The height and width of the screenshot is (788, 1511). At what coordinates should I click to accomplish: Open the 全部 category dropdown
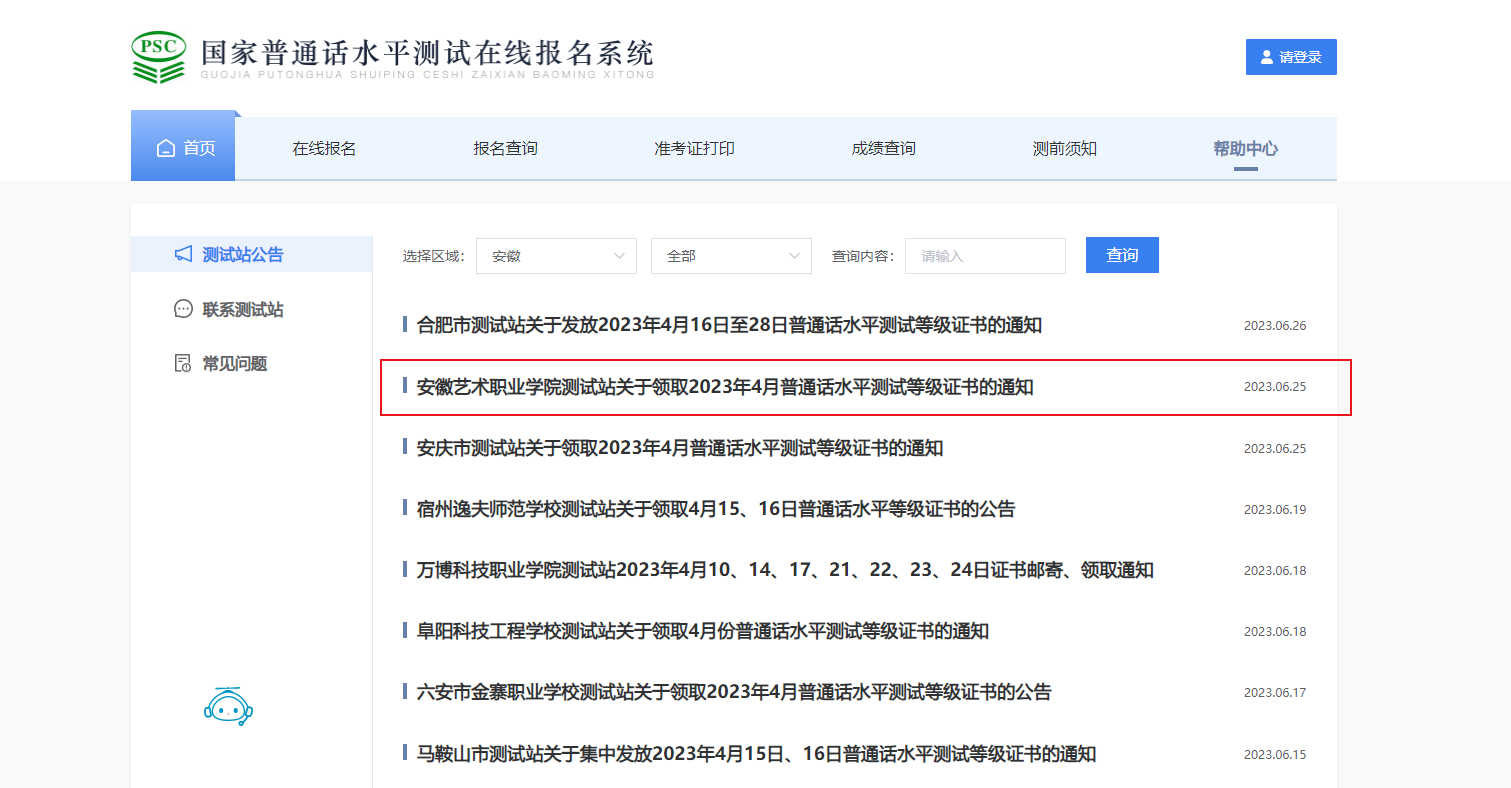731,256
